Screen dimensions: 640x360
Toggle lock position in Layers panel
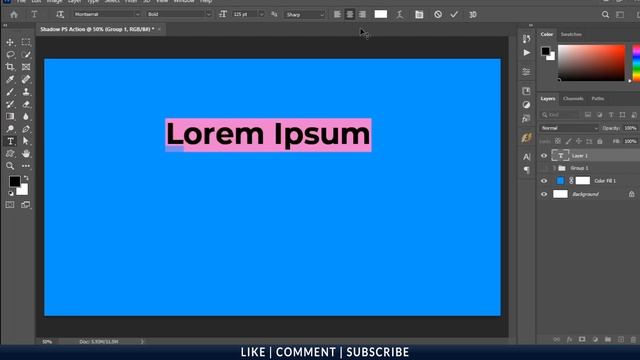tap(579, 141)
